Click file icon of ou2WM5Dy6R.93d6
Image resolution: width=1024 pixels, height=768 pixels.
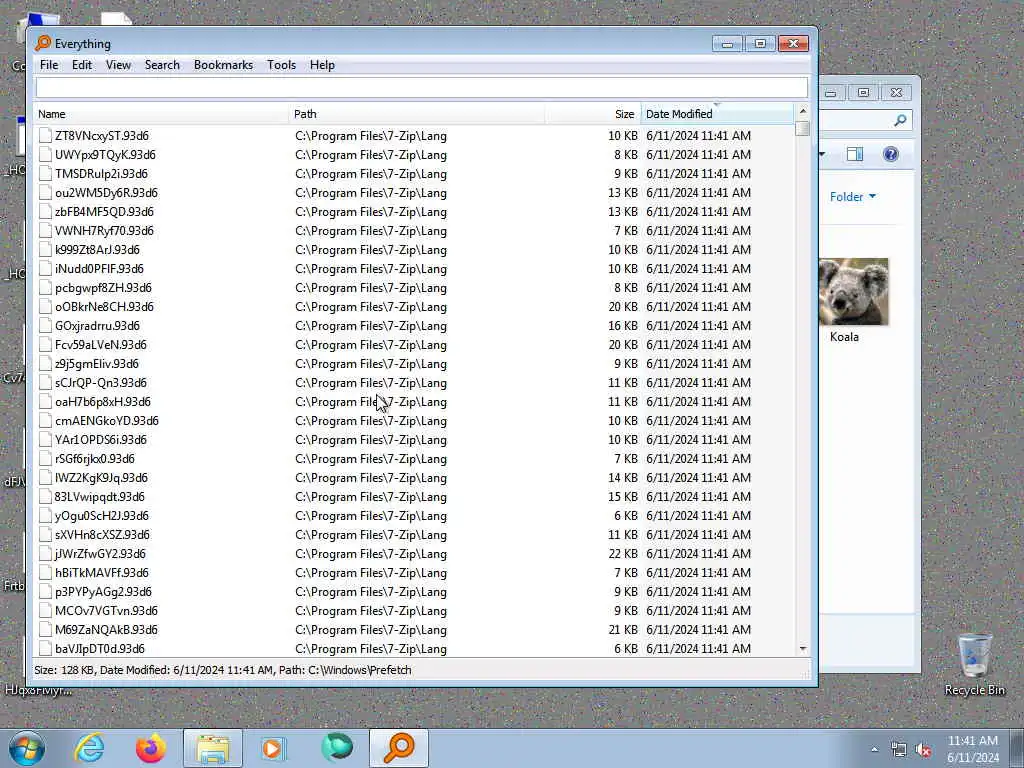pos(45,193)
